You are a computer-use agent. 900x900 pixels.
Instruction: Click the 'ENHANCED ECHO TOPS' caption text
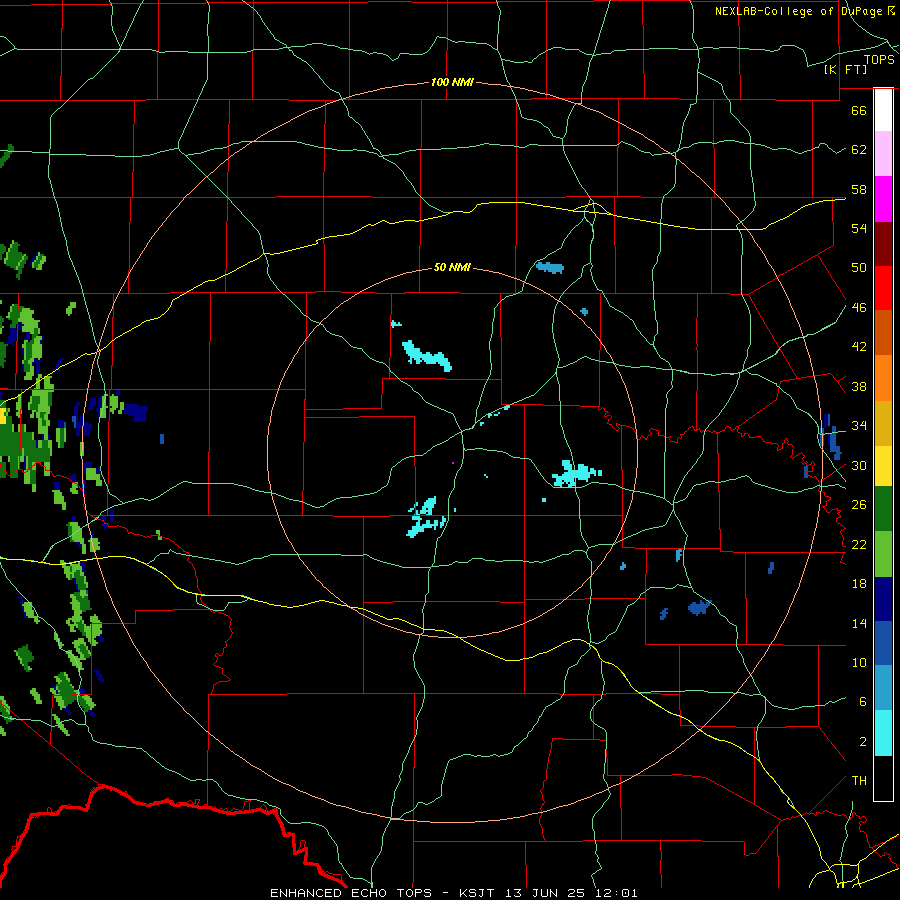tap(350, 893)
